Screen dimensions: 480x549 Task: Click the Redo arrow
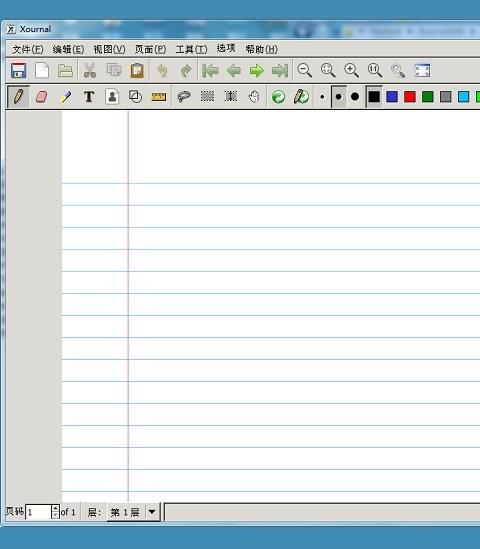point(186,70)
